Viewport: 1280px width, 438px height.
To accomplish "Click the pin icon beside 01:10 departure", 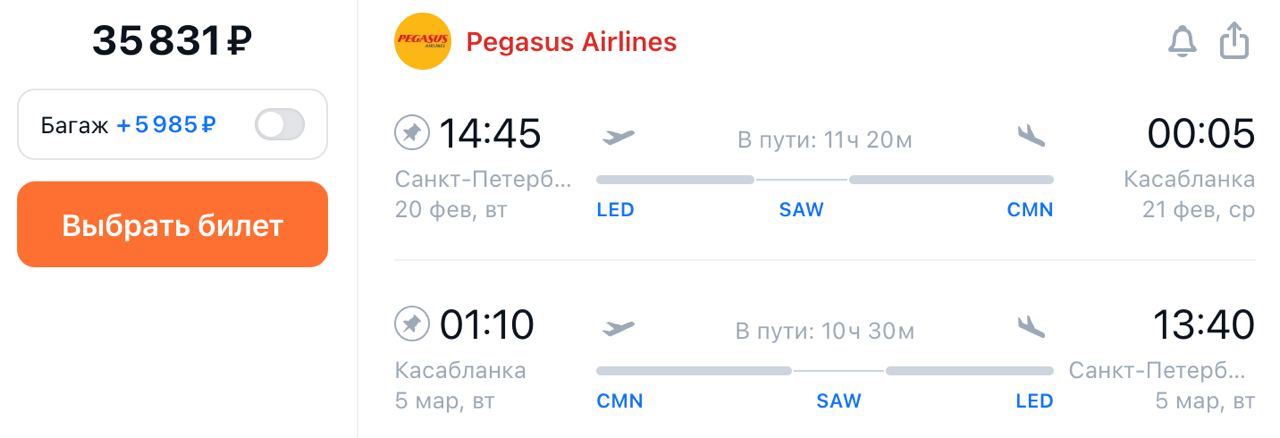I will [x=412, y=324].
